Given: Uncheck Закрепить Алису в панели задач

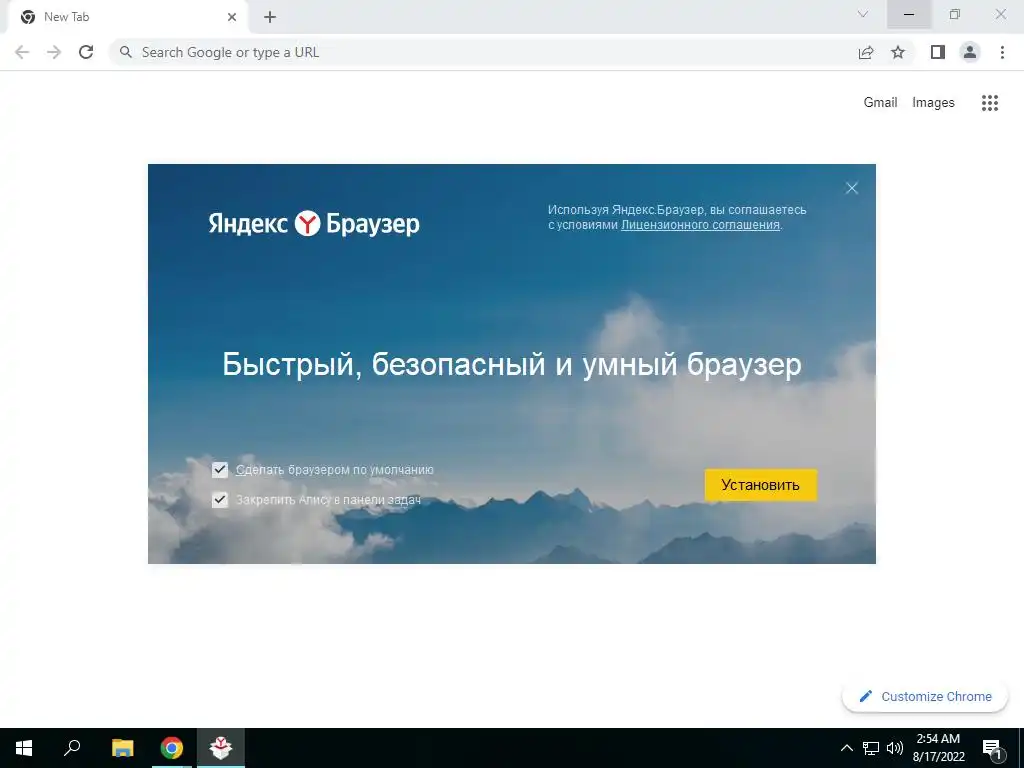Looking at the screenshot, I should click(220, 500).
